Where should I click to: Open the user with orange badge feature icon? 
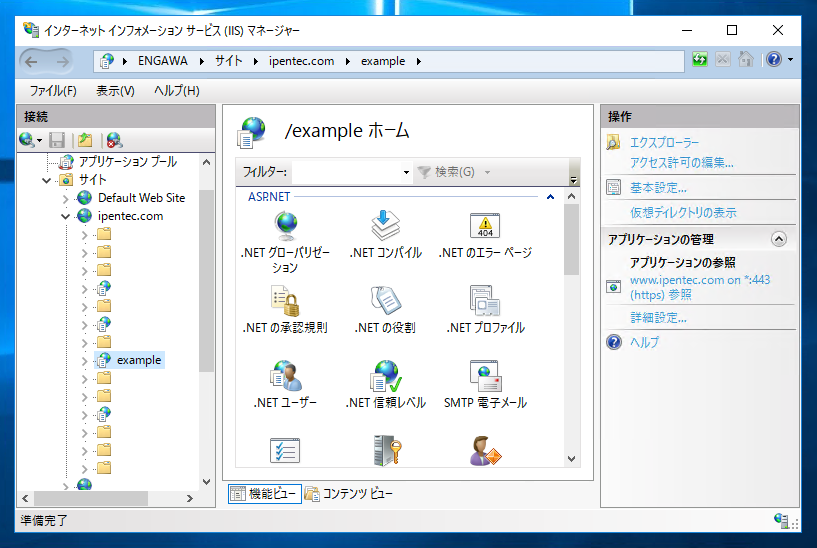click(x=485, y=451)
